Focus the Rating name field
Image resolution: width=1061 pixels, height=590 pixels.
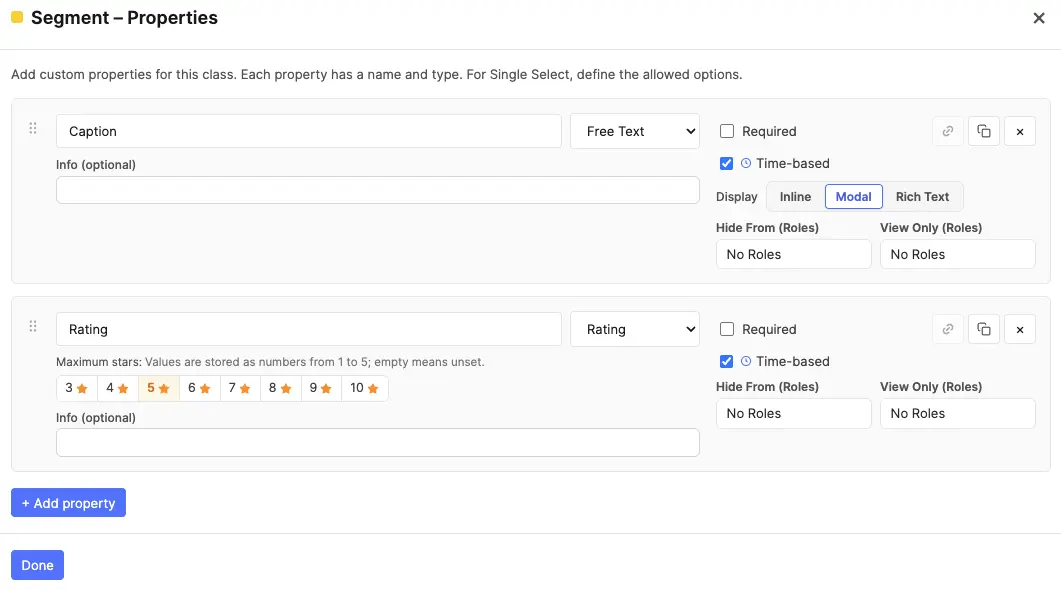[309, 330]
